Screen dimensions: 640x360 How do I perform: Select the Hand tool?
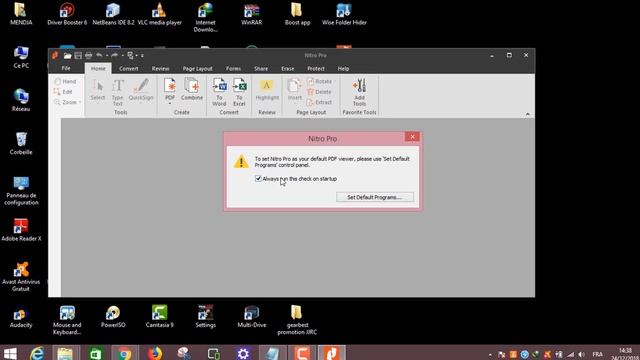click(65, 82)
